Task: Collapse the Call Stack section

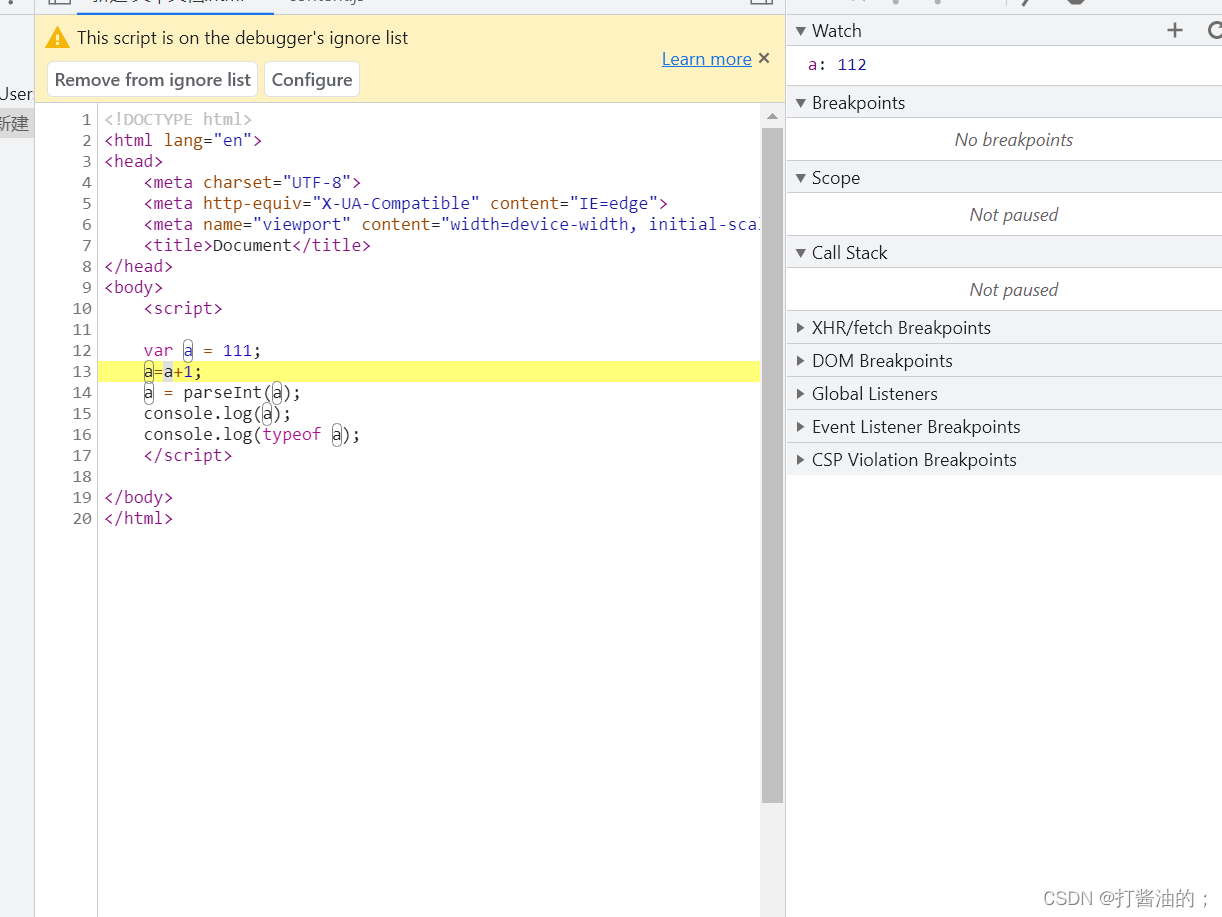Action: (800, 252)
